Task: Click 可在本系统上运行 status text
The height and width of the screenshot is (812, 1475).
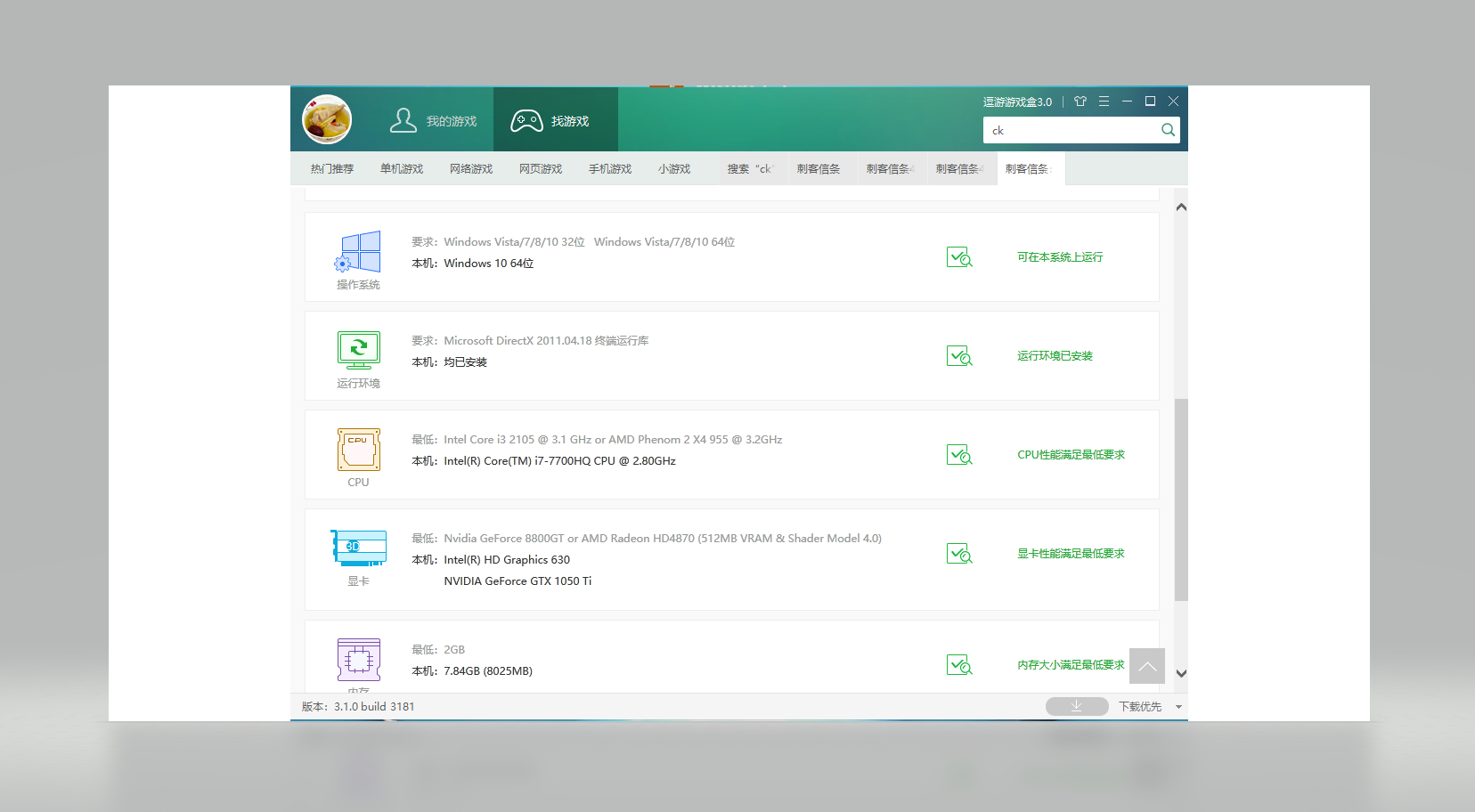Action: [1060, 257]
